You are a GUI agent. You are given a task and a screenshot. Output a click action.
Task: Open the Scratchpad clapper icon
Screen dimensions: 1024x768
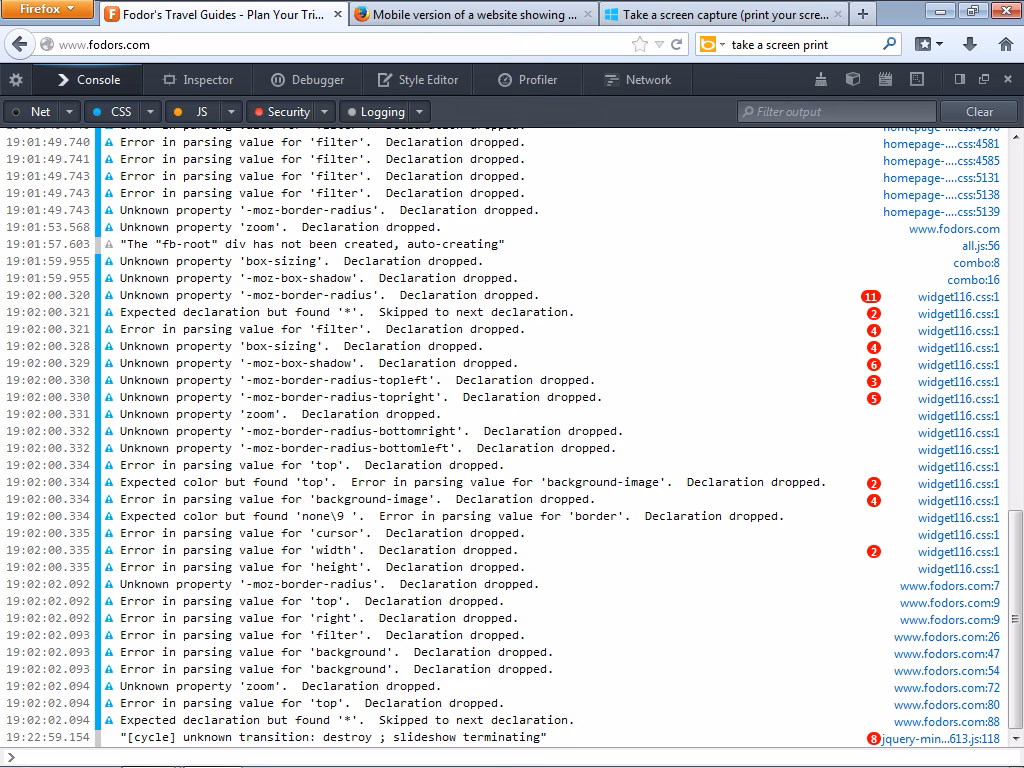[885, 79]
